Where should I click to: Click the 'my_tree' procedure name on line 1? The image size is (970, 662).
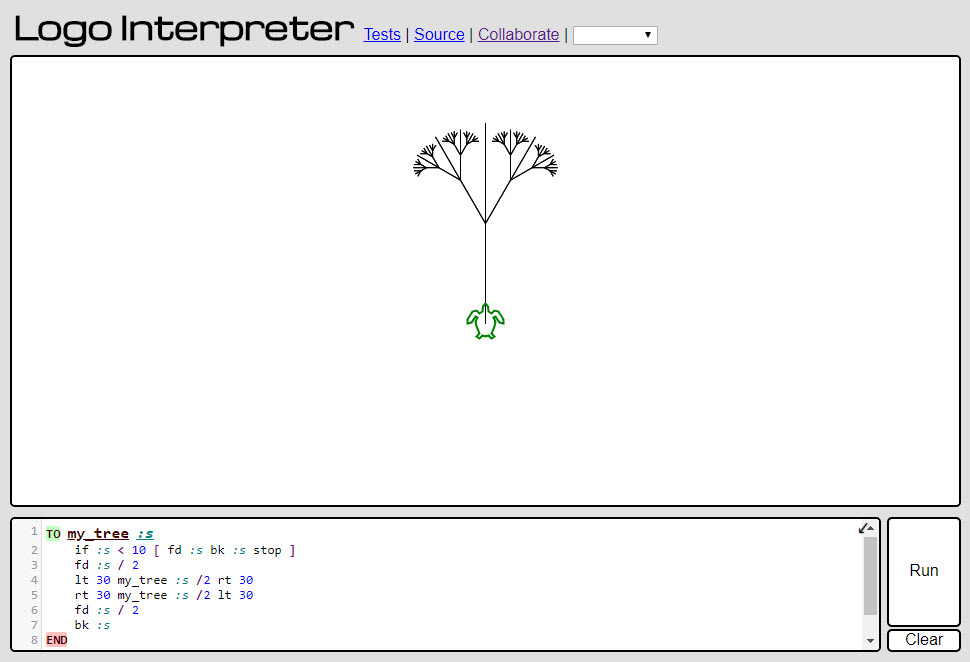pyautogui.click(x=98, y=534)
